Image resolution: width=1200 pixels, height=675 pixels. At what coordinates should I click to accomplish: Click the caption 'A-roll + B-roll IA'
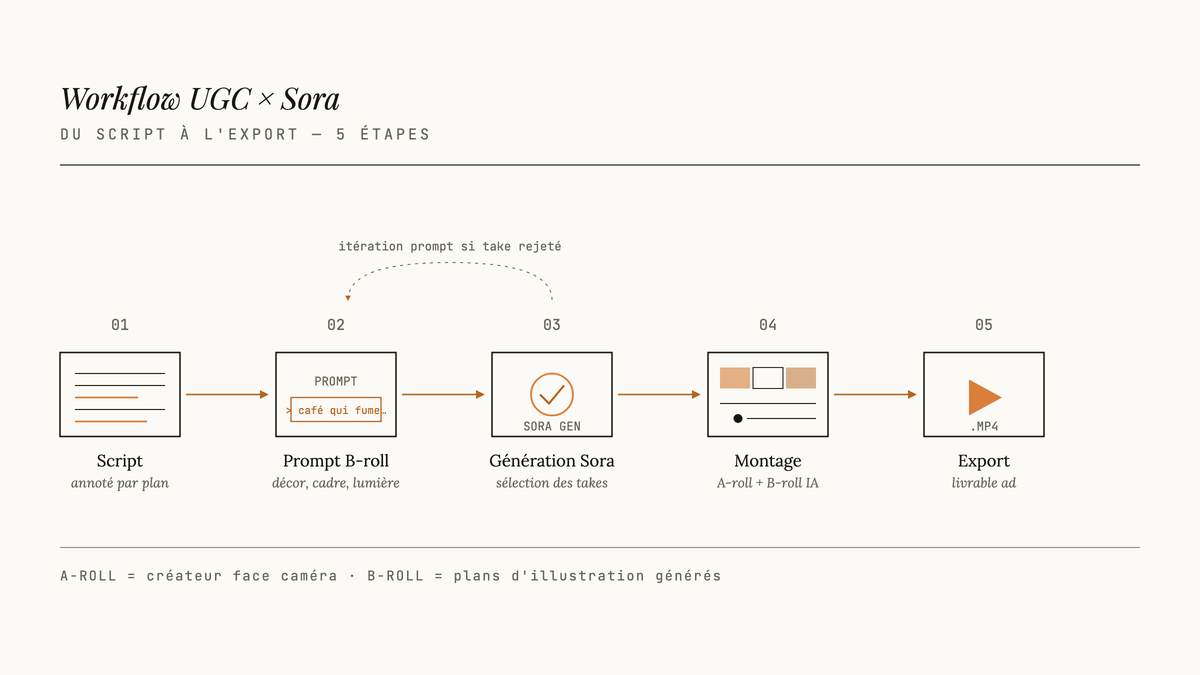tap(768, 483)
